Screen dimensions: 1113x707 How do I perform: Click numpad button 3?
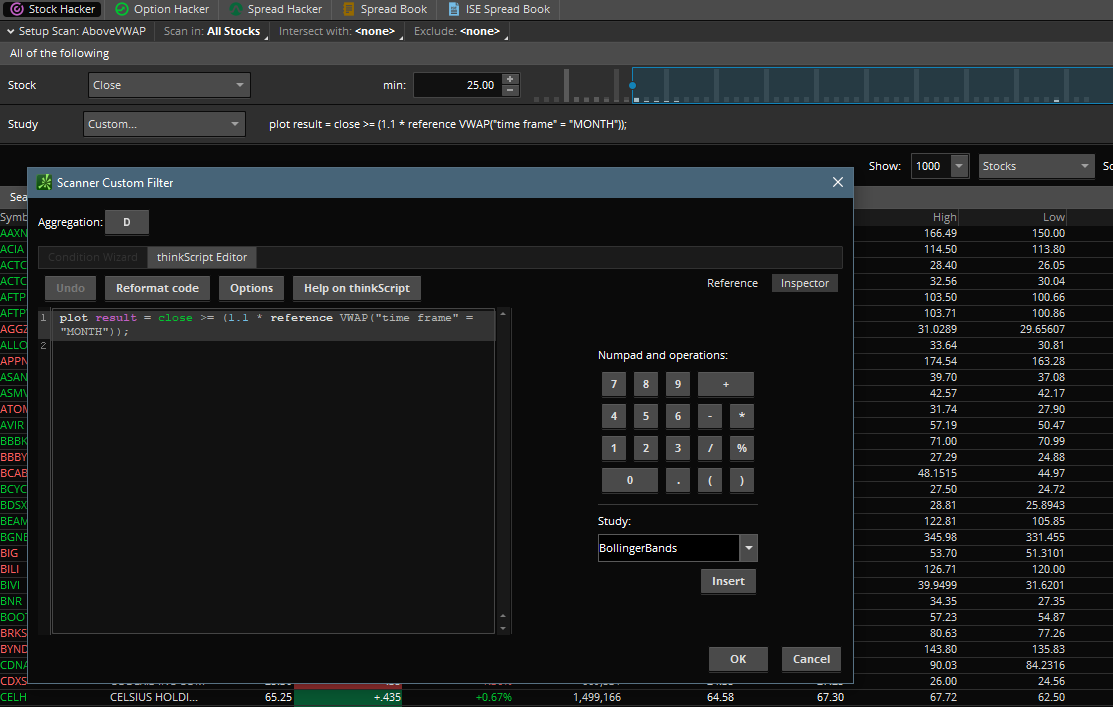(x=678, y=448)
